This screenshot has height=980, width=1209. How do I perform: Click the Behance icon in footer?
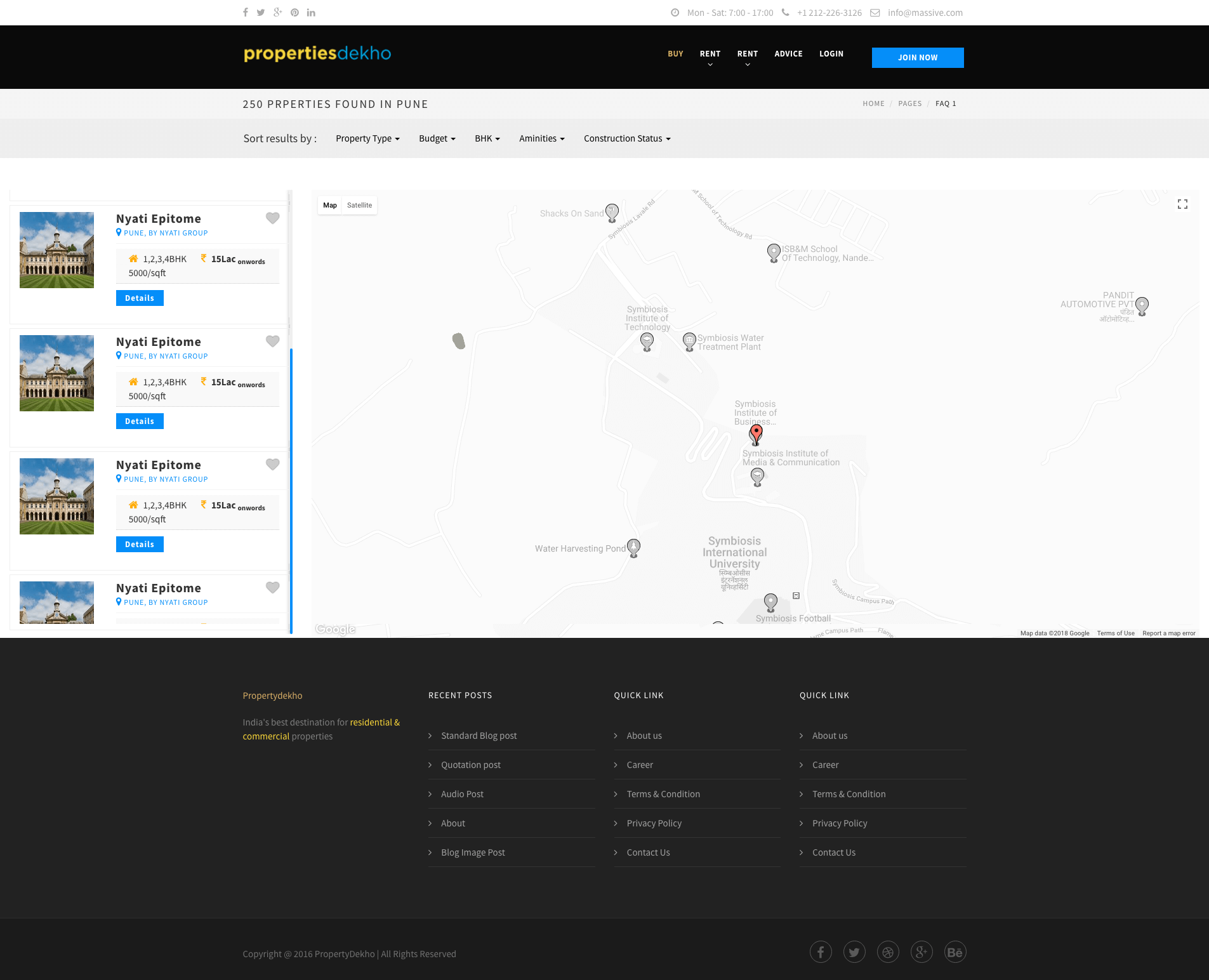955,952
